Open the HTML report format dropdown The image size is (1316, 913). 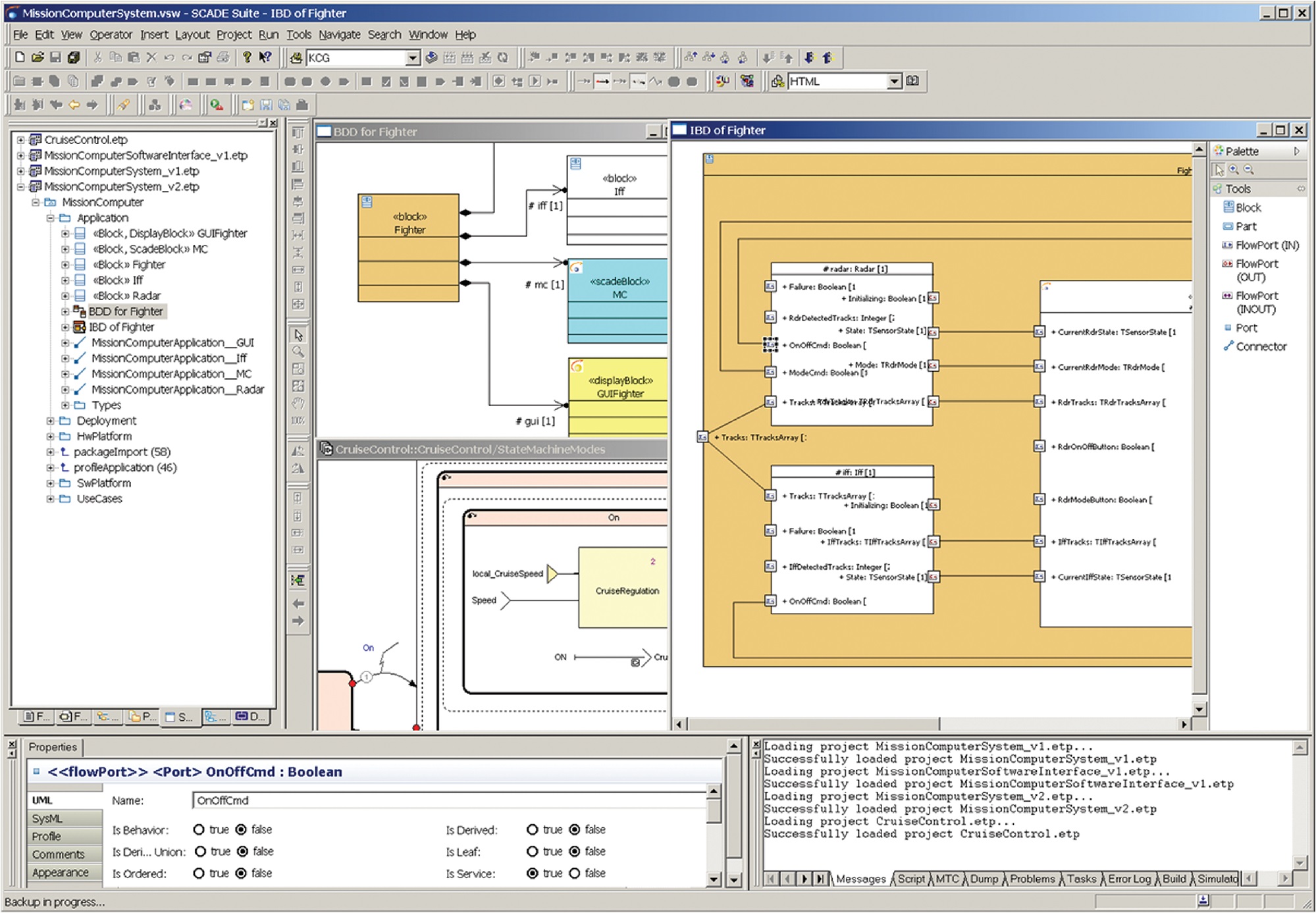point(895,82)
